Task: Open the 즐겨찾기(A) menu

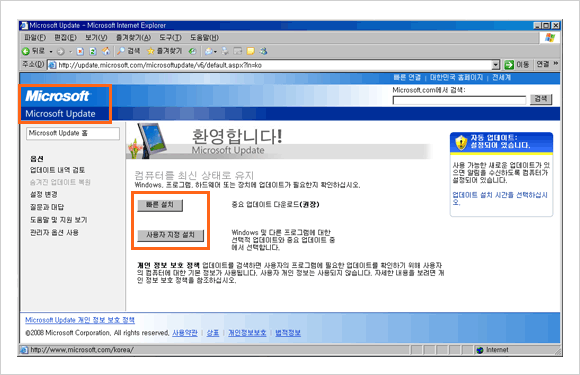Action: (x=134, y=37)
